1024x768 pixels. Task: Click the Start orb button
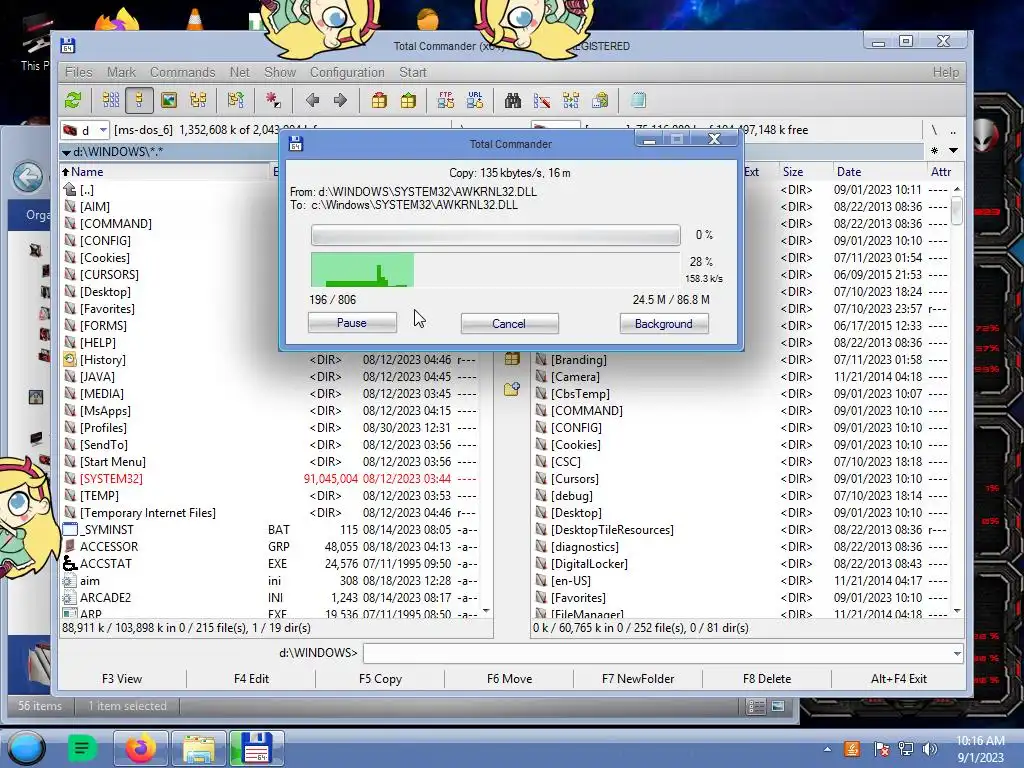(x=26, y=748)
